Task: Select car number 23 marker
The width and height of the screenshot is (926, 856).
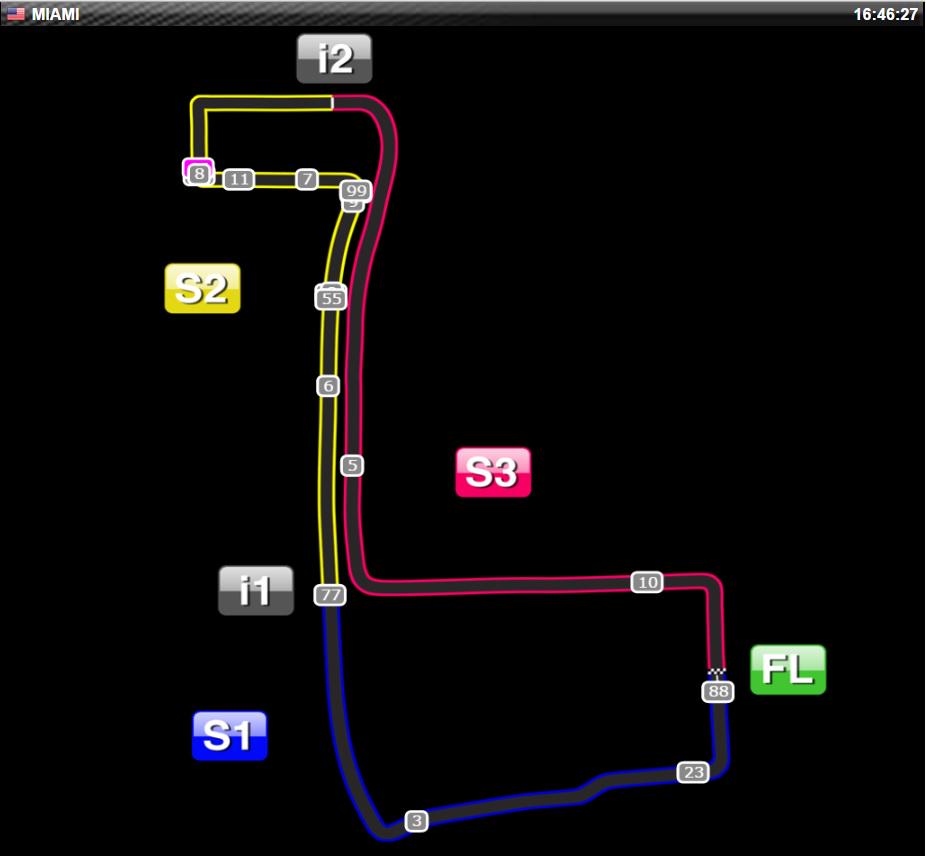Action: pos(693,772)
